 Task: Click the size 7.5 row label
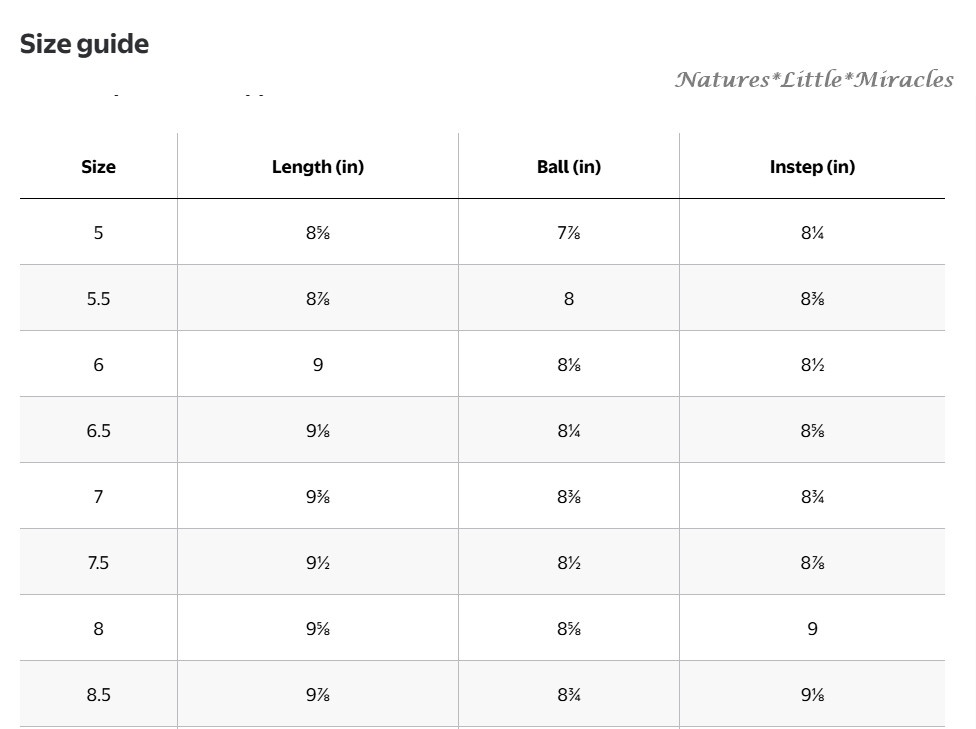pyautogui.click(x=98, y=563)
